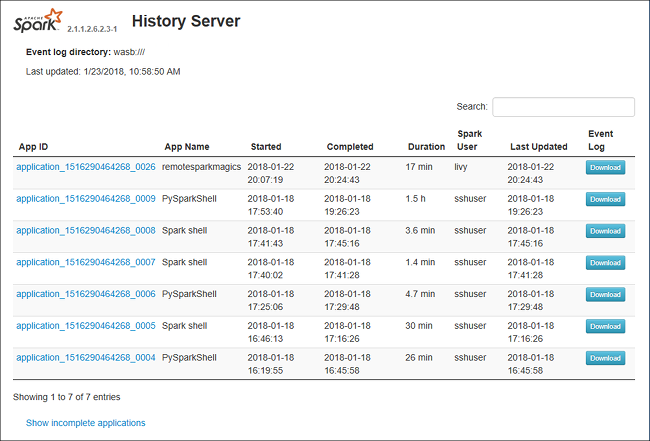Image resolution: width=650 pixels, height=441 pixels.
Task: Show incomplete applications link
Action: point(85,423)
